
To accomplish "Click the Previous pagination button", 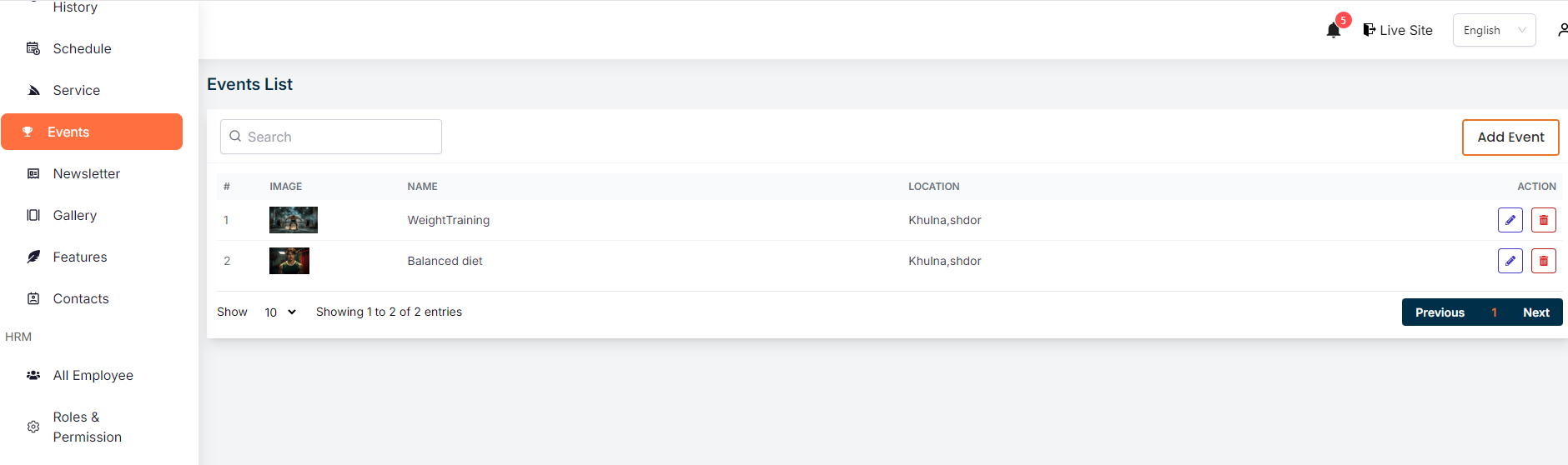I will click(1440, 312).
